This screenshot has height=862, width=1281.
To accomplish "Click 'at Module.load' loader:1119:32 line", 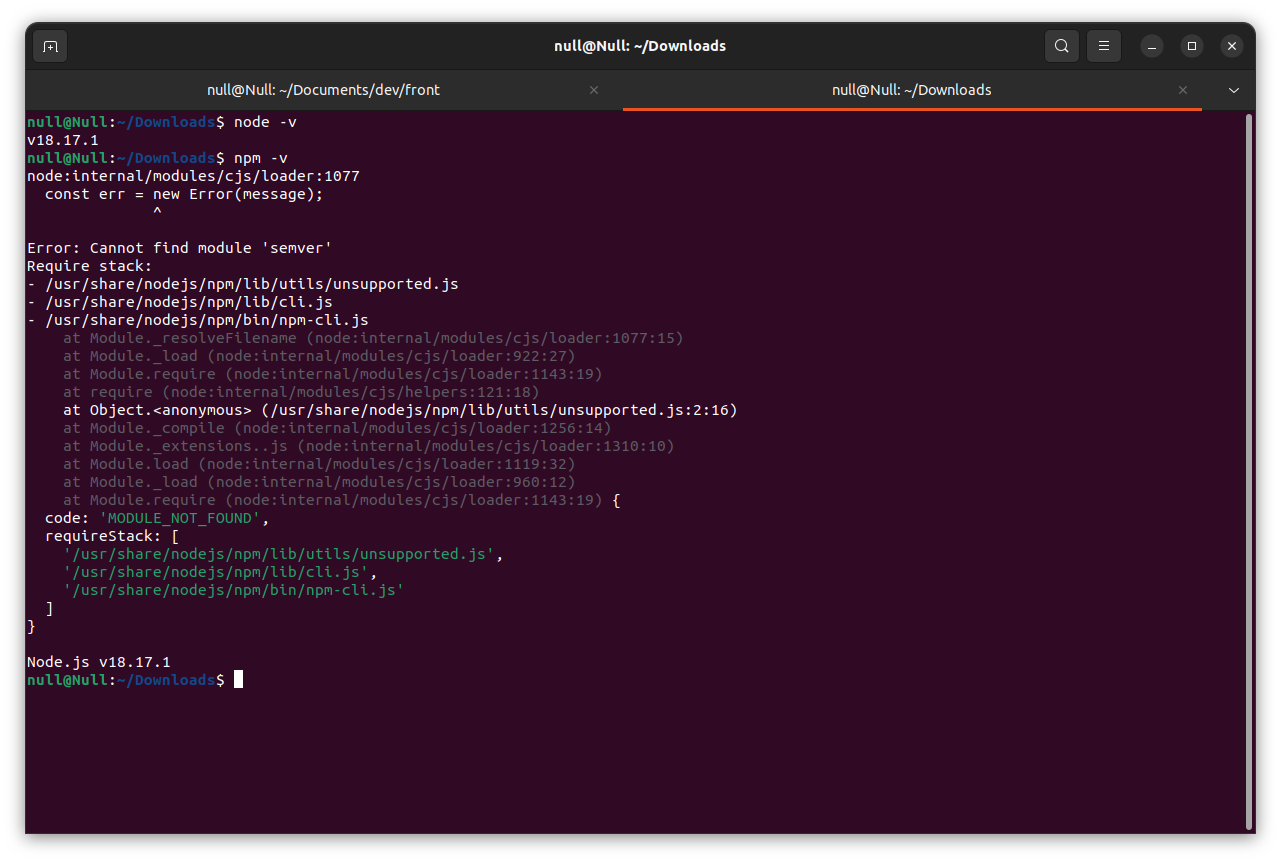I will click(x=319, y=464).
